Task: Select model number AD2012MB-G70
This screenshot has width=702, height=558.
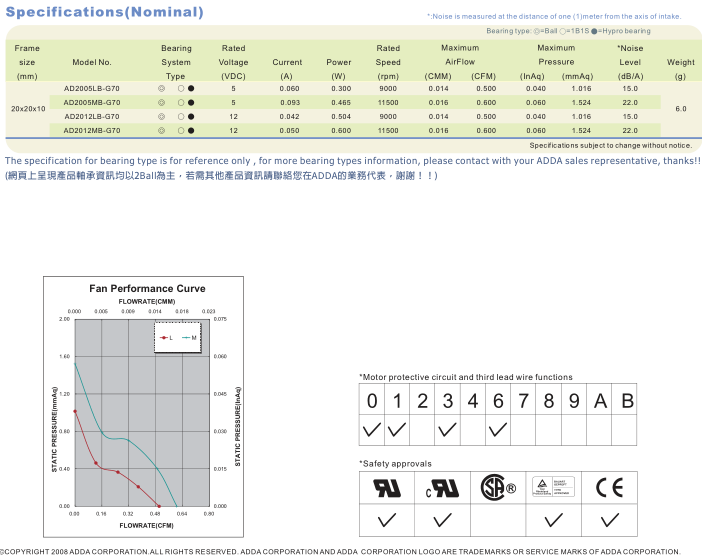Action: tap(92, 131)
